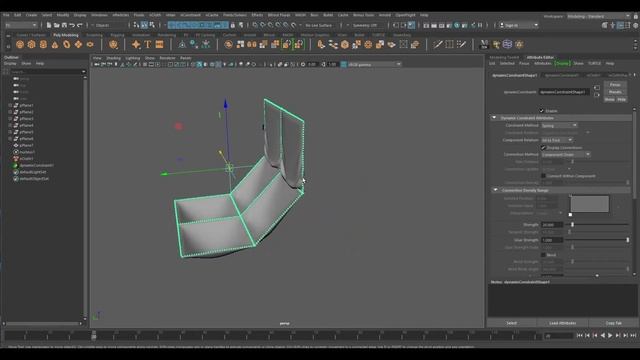
Task: Toggle the Bend checkbox
Action: coord(543,255)
